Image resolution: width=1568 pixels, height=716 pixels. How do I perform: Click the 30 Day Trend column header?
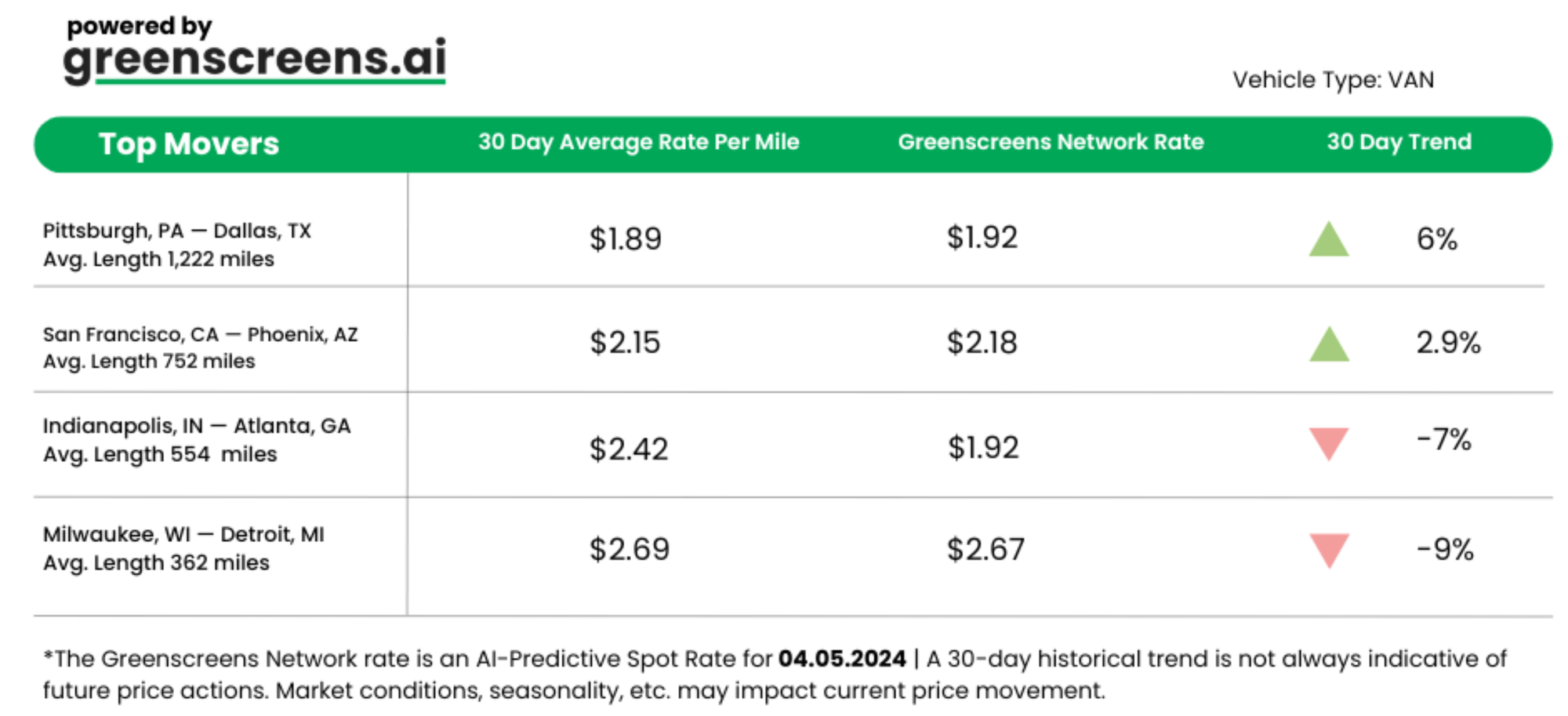(x=1399, y=142)
